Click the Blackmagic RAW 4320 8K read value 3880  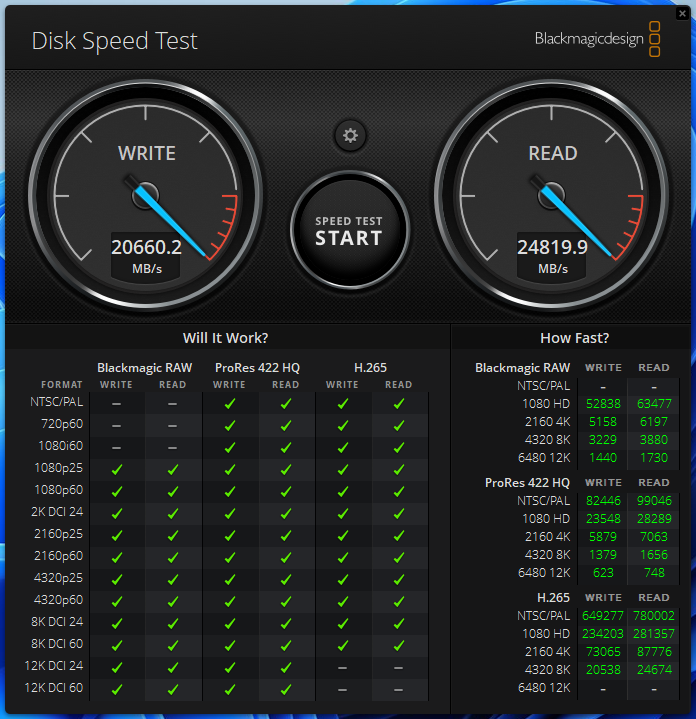point(654,440)
